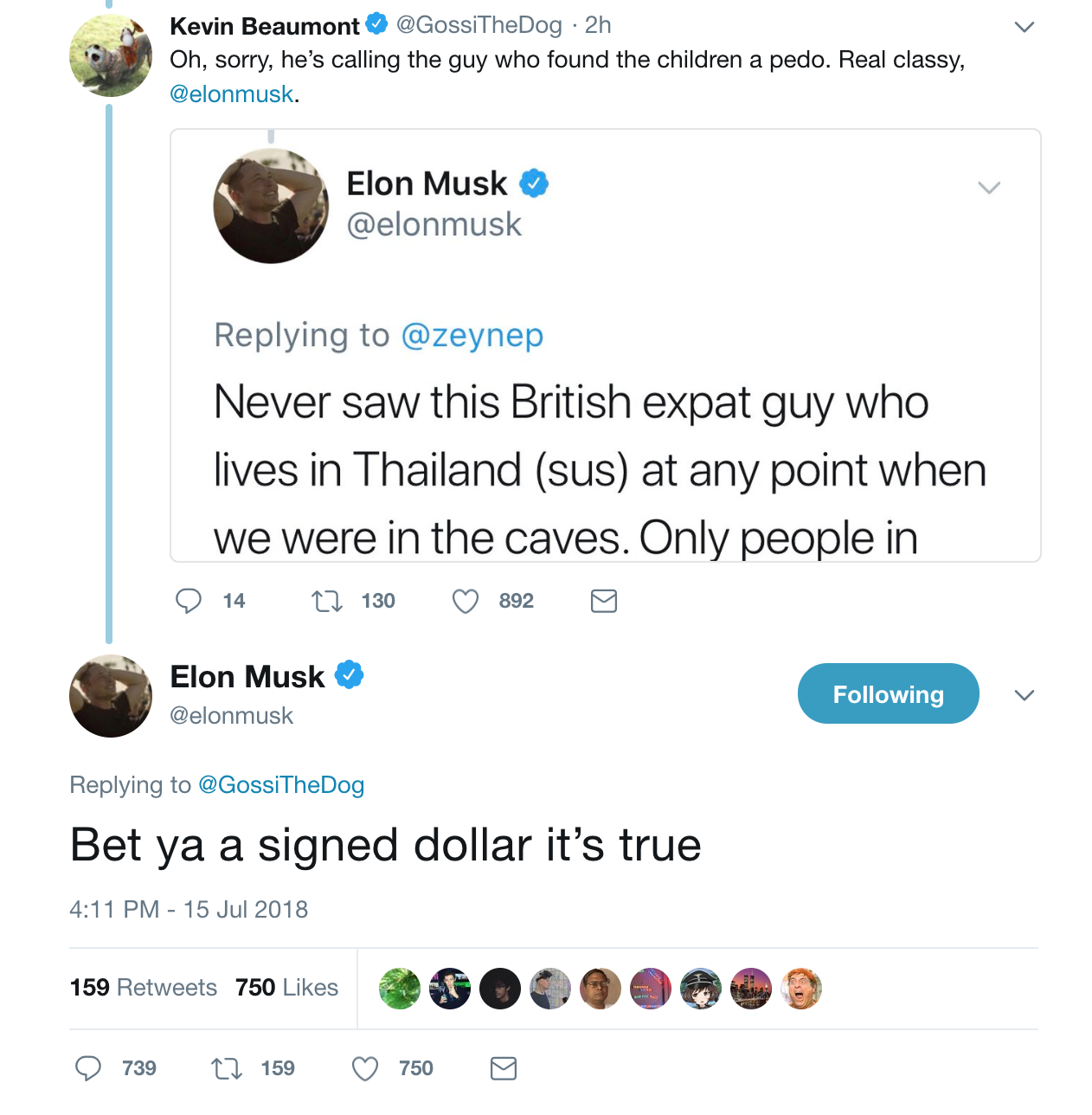Like the 'Bet ya a signed dollar' tweet
Screen dimensions: 1092x1115
click(x=365, y=1068)
